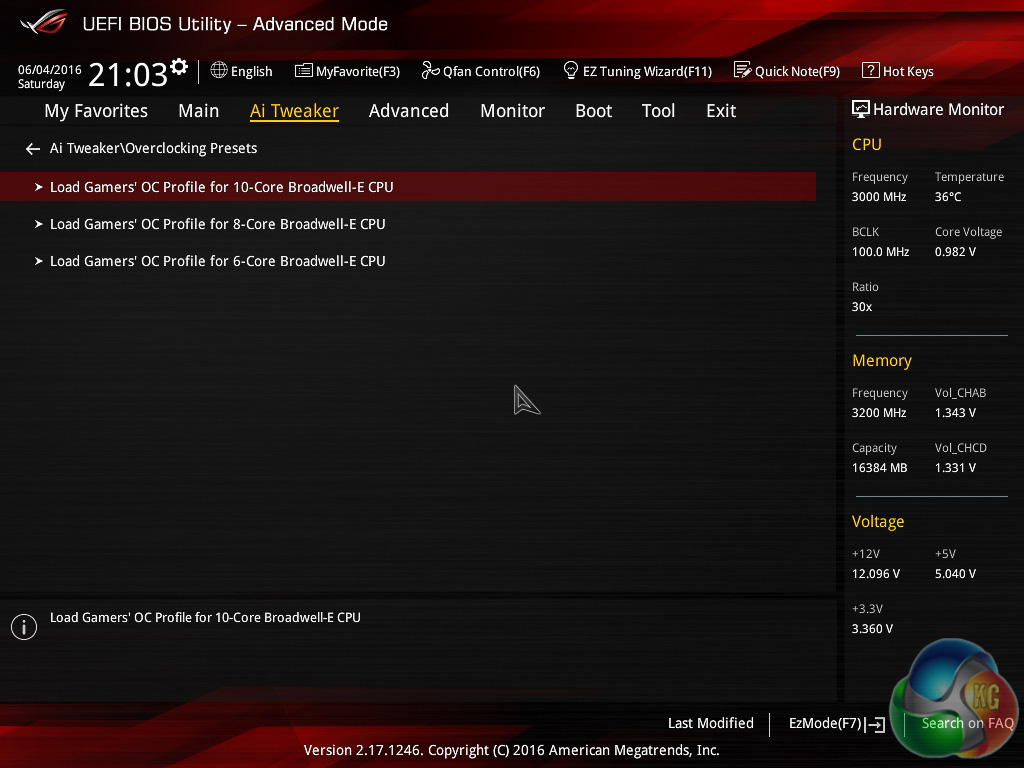This screenshot has height=768, width=1024.
Task: Expand 8-Core Broadwell-E OC profile arrow
Action: coord(39,224)
